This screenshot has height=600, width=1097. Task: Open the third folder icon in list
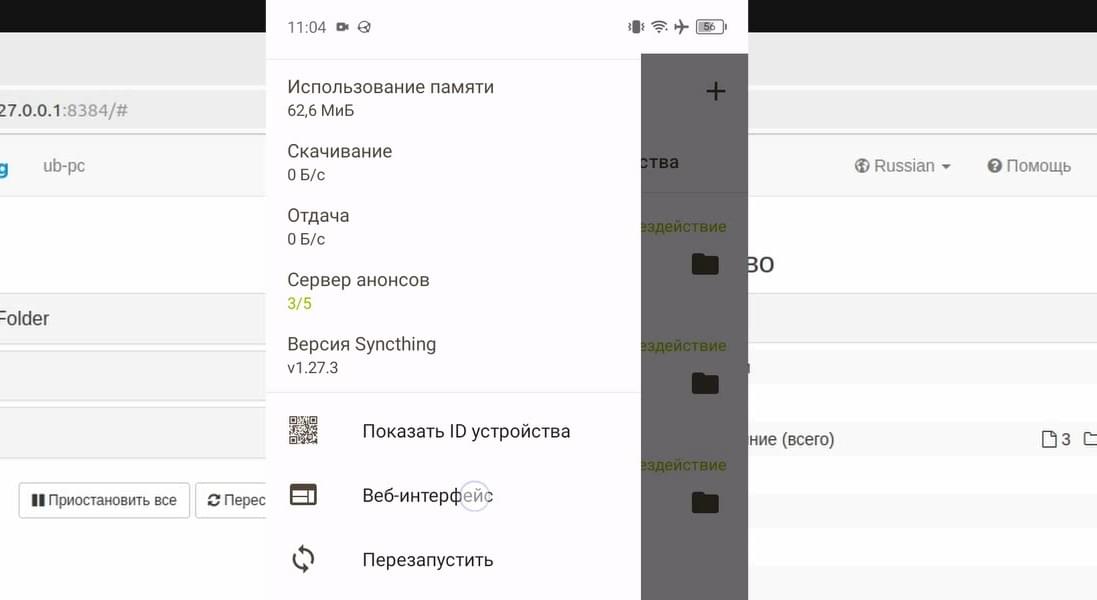click(x=705, y=502)
